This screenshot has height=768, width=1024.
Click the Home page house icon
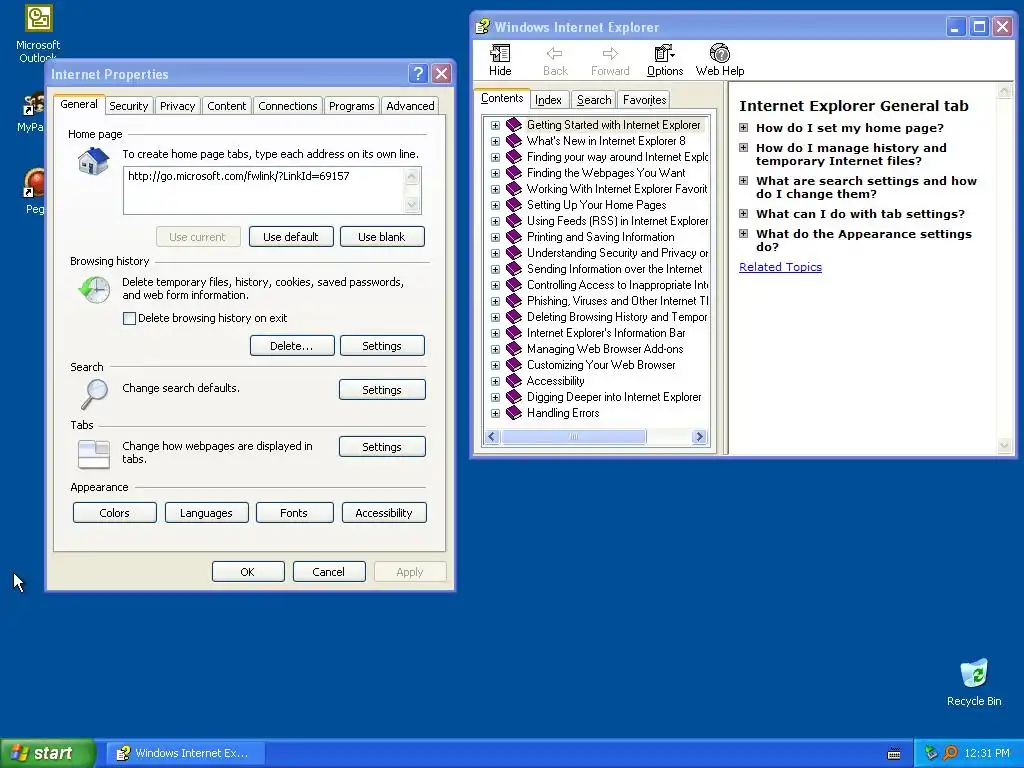[x=93, y=161]
